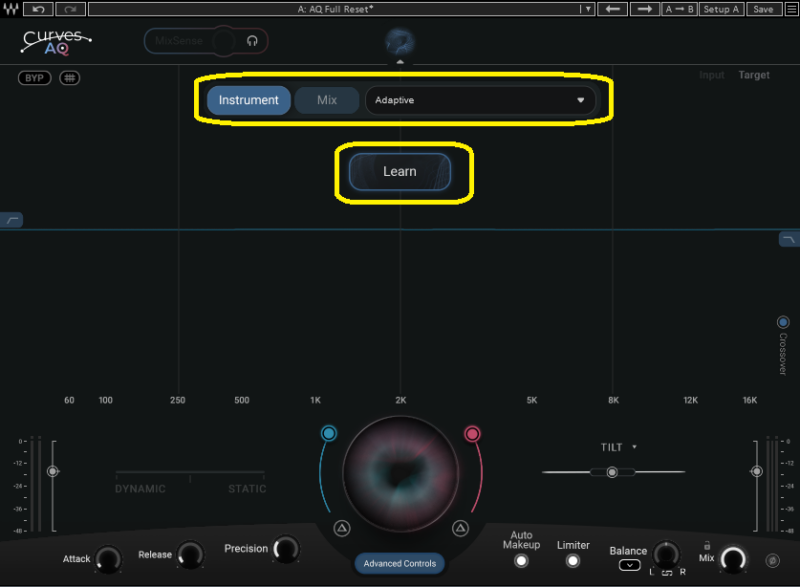The width and height of the screenshot is (800, 587).
Task: Click the low-cut filter icon on left edge
Action: pyautogui.click(x=12, y=220)
